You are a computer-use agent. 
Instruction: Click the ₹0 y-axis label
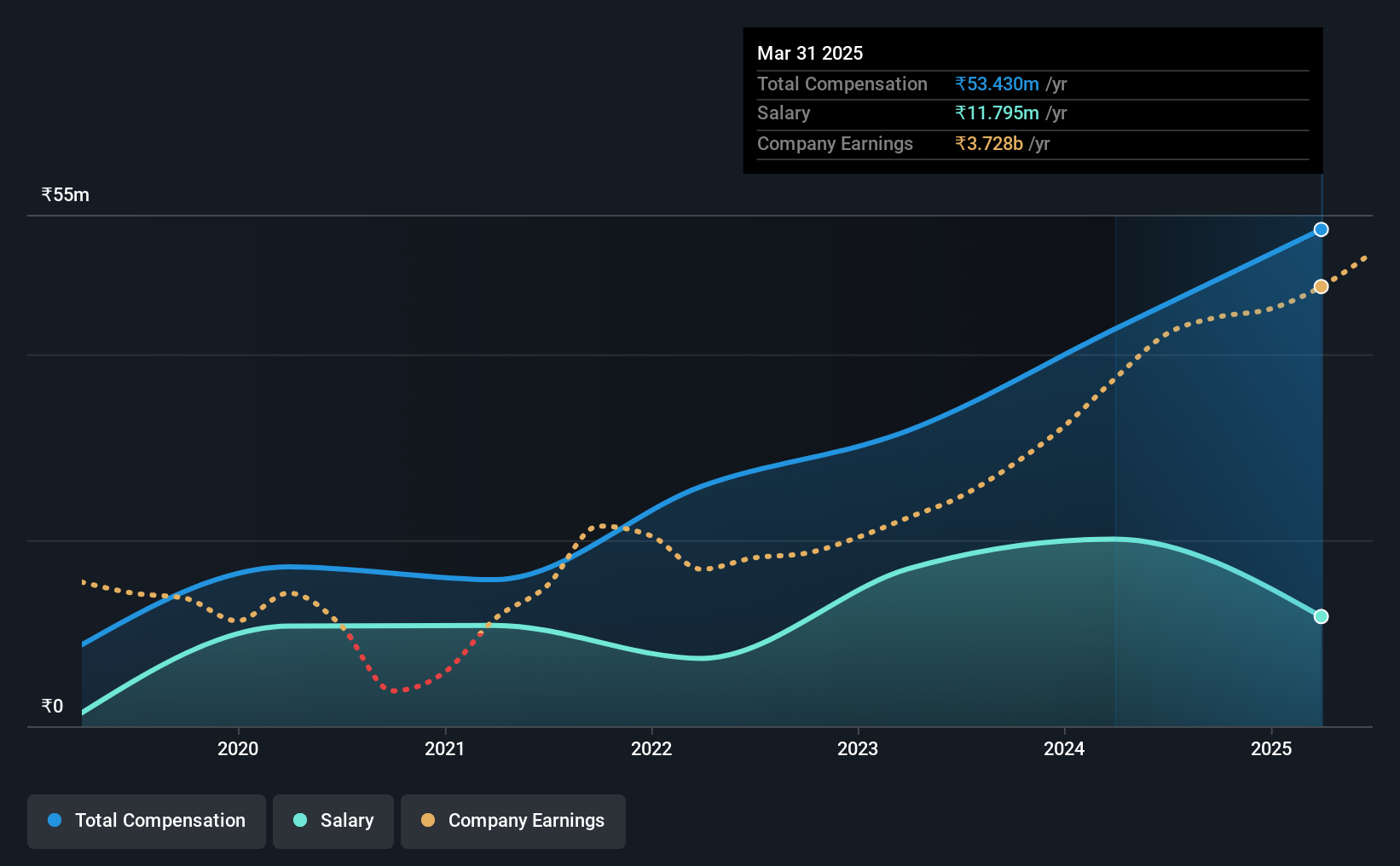[53, 706]
